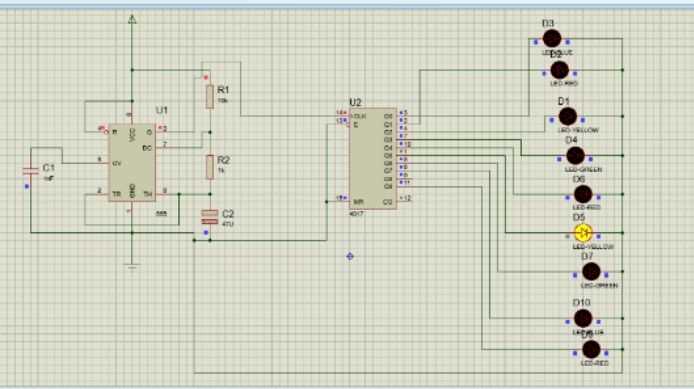
Task: Select the D3 blue LED
Action: 552,39
